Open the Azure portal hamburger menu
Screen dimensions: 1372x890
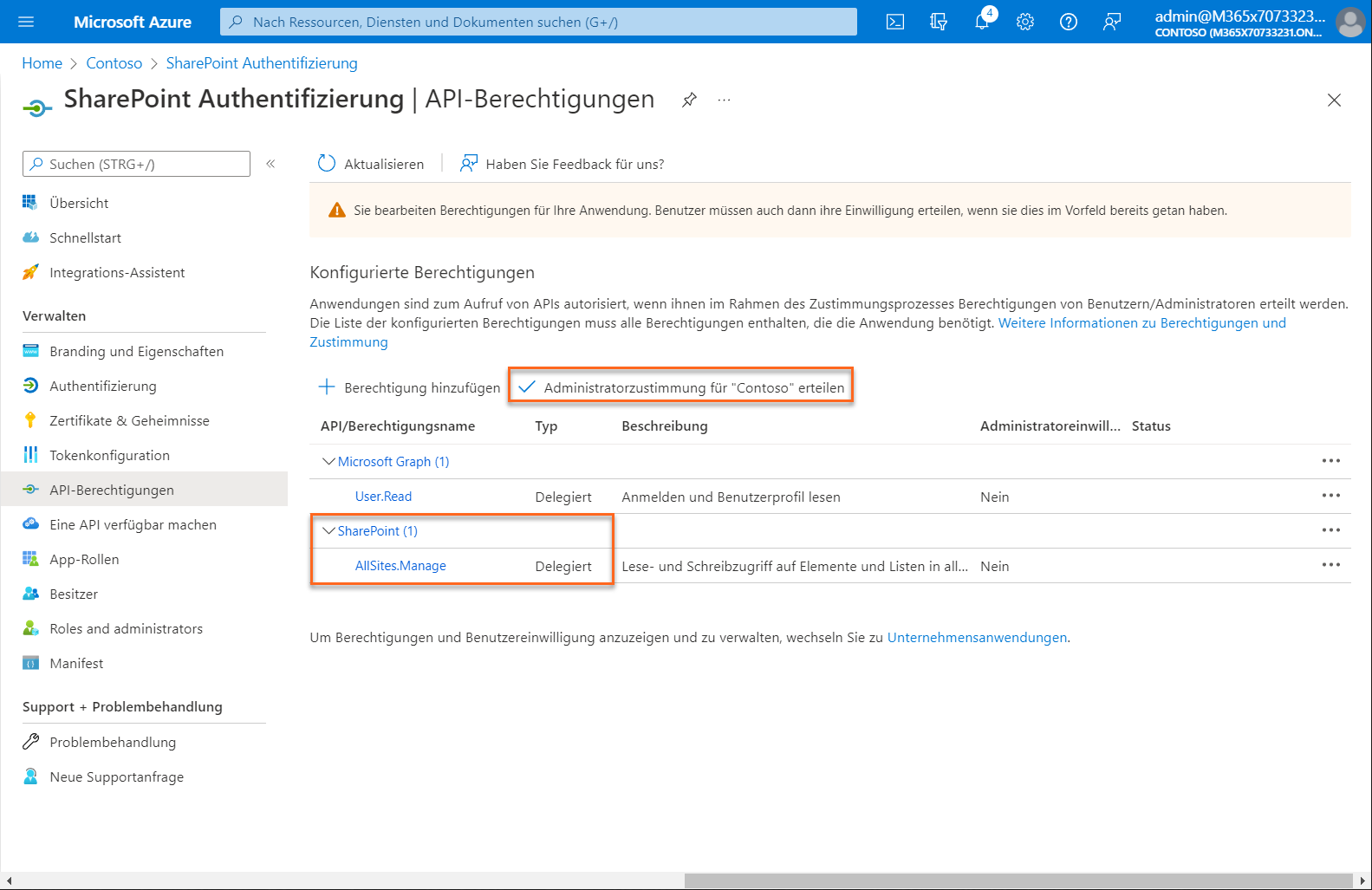[26, 22]
